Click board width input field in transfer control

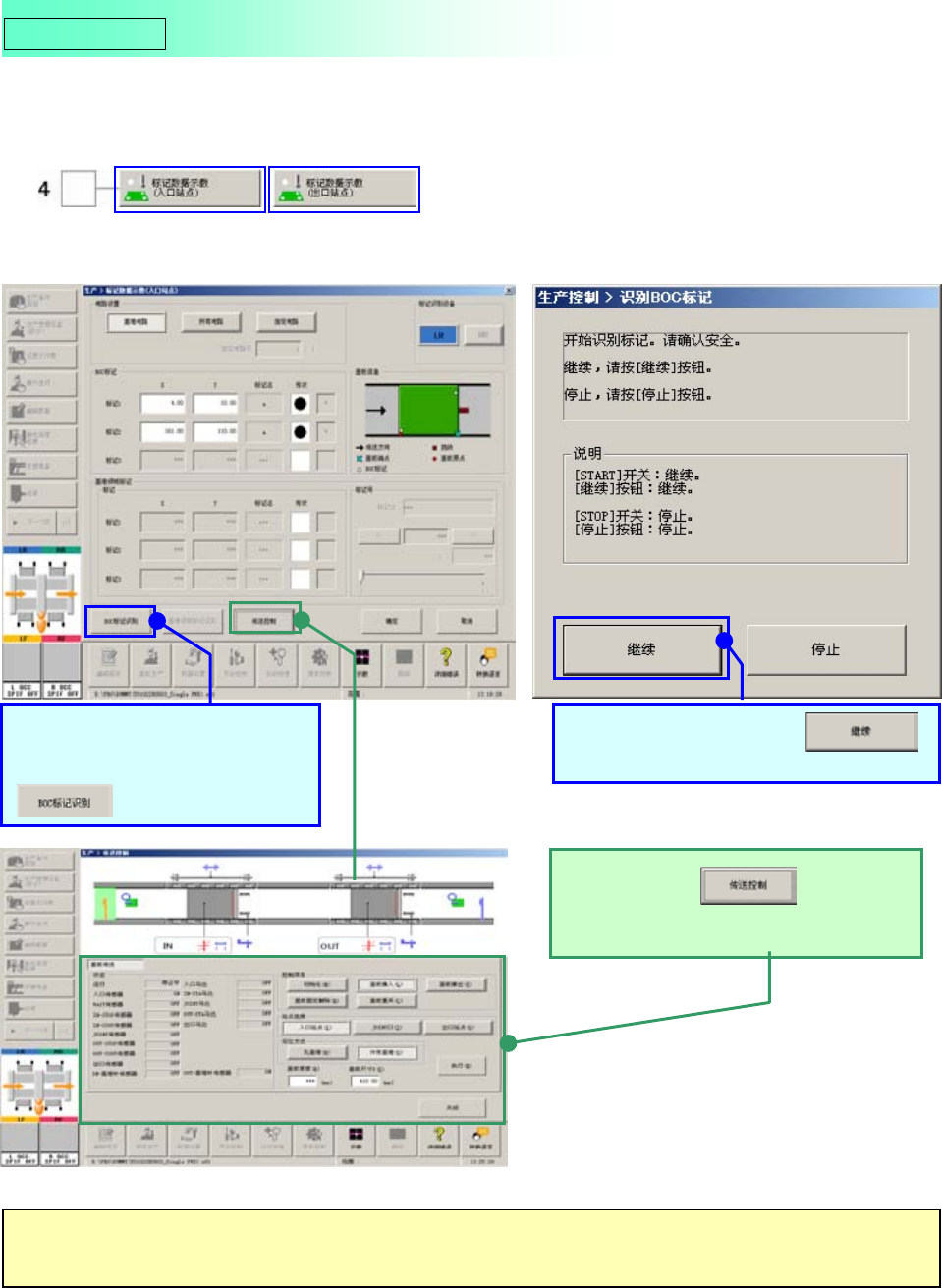pos(304,1081)
